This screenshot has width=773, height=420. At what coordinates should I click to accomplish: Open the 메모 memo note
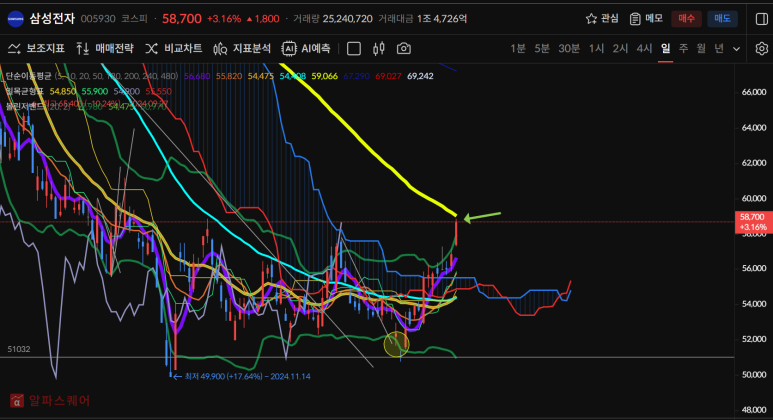(x=646, y=19)
